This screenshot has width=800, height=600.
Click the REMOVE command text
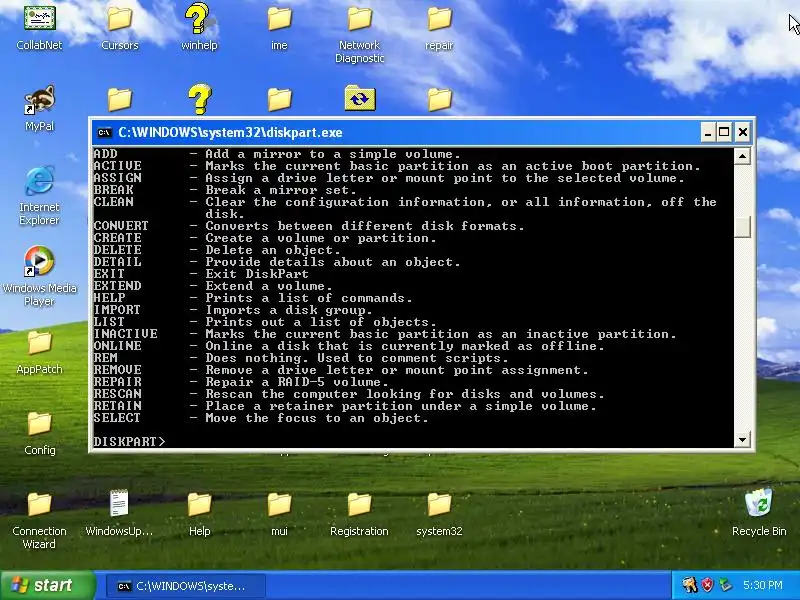(x=117, y=370)
